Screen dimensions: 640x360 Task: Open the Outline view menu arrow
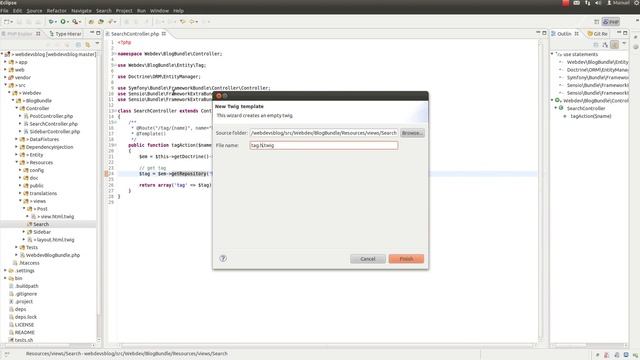point(624,44)
